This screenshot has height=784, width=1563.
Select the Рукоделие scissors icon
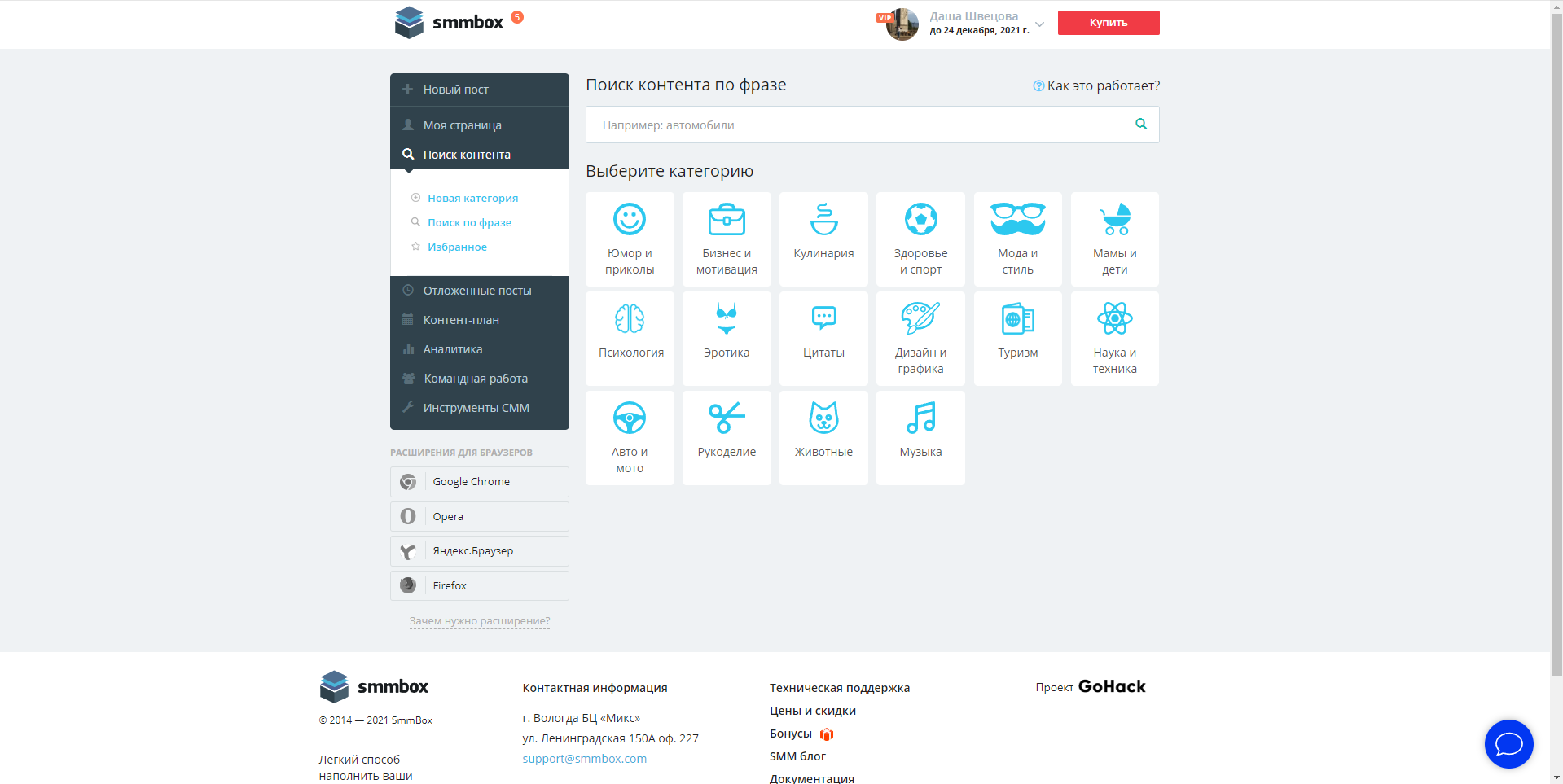[x=727, y=418]
